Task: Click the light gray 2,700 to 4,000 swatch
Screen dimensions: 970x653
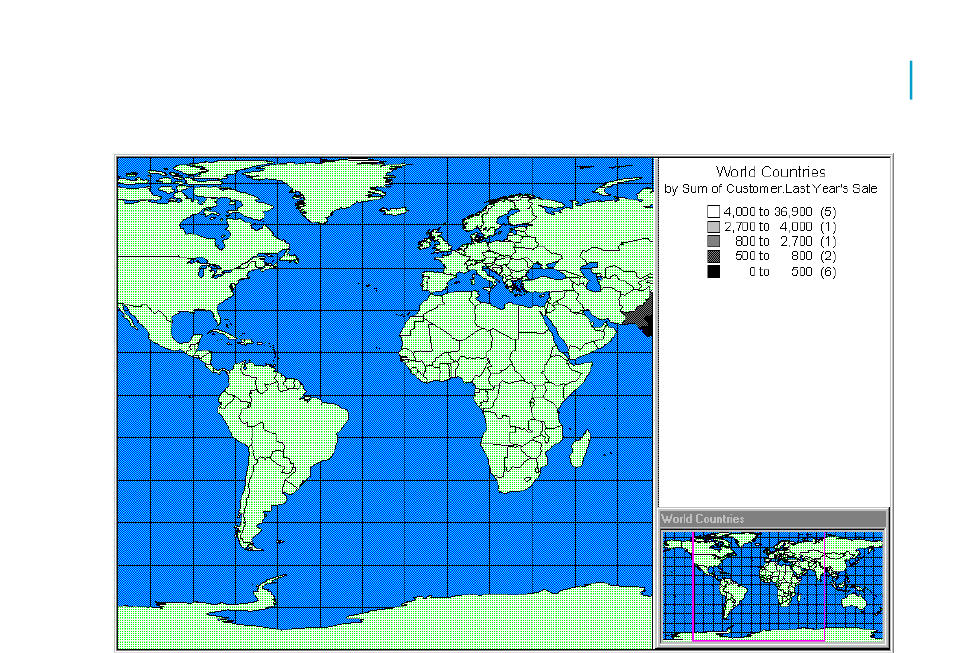Action: pos(713,227)
